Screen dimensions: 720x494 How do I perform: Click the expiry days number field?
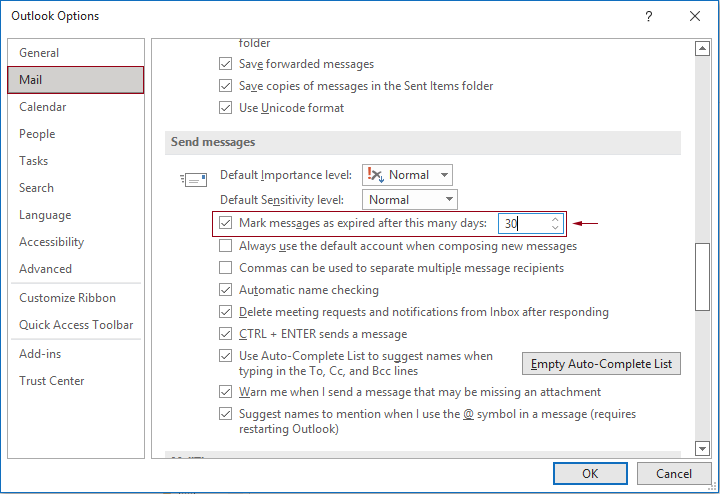pyautogui.click(x=522, y=224)
